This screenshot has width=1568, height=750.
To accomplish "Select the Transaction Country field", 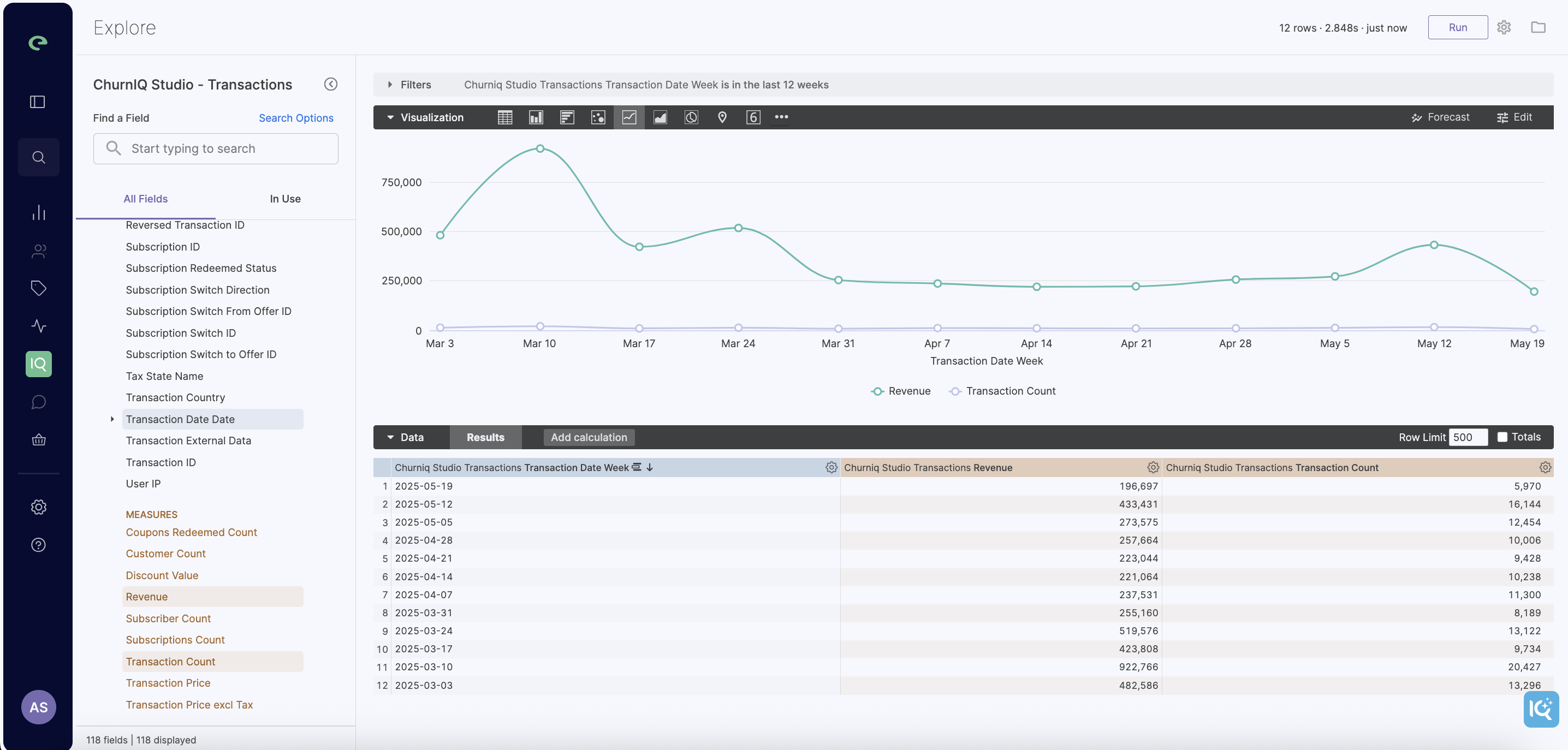I will pos(175,397).
